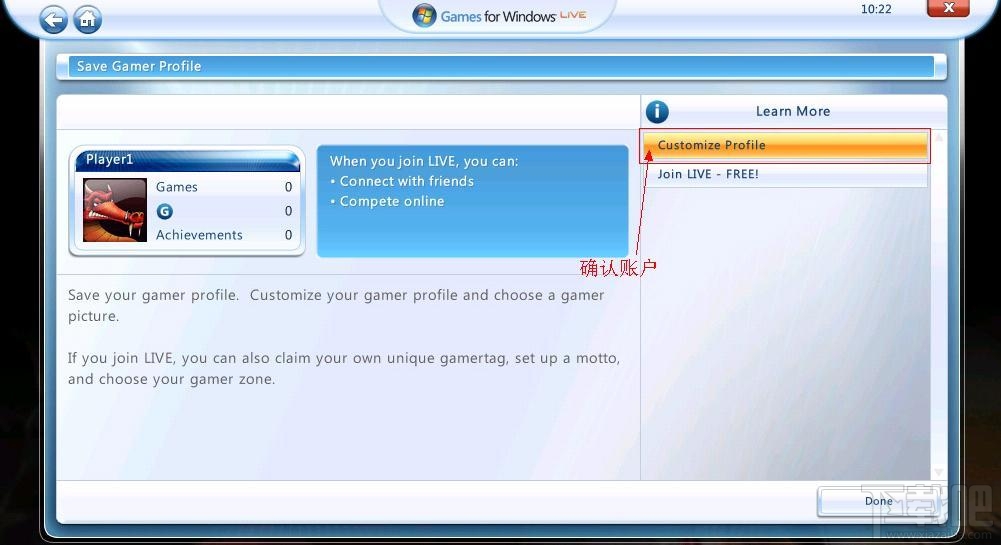Image resolution: width=1001 pixels, height=545 pixels.
Task: Close the Games for Windows LIVE window
Action: [949, 8]
